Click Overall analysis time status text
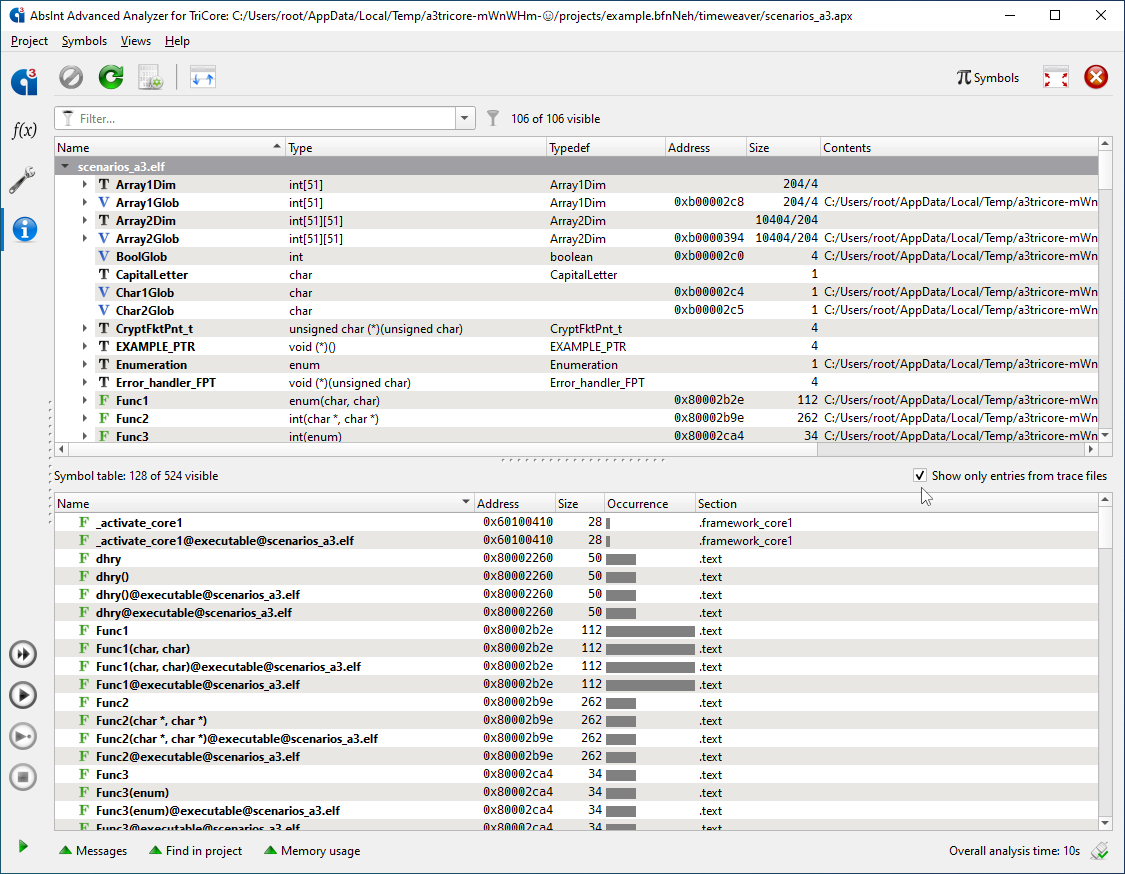Image resolution: width=1125 pixels, height=874 pixels. [x=1014, y=850]
